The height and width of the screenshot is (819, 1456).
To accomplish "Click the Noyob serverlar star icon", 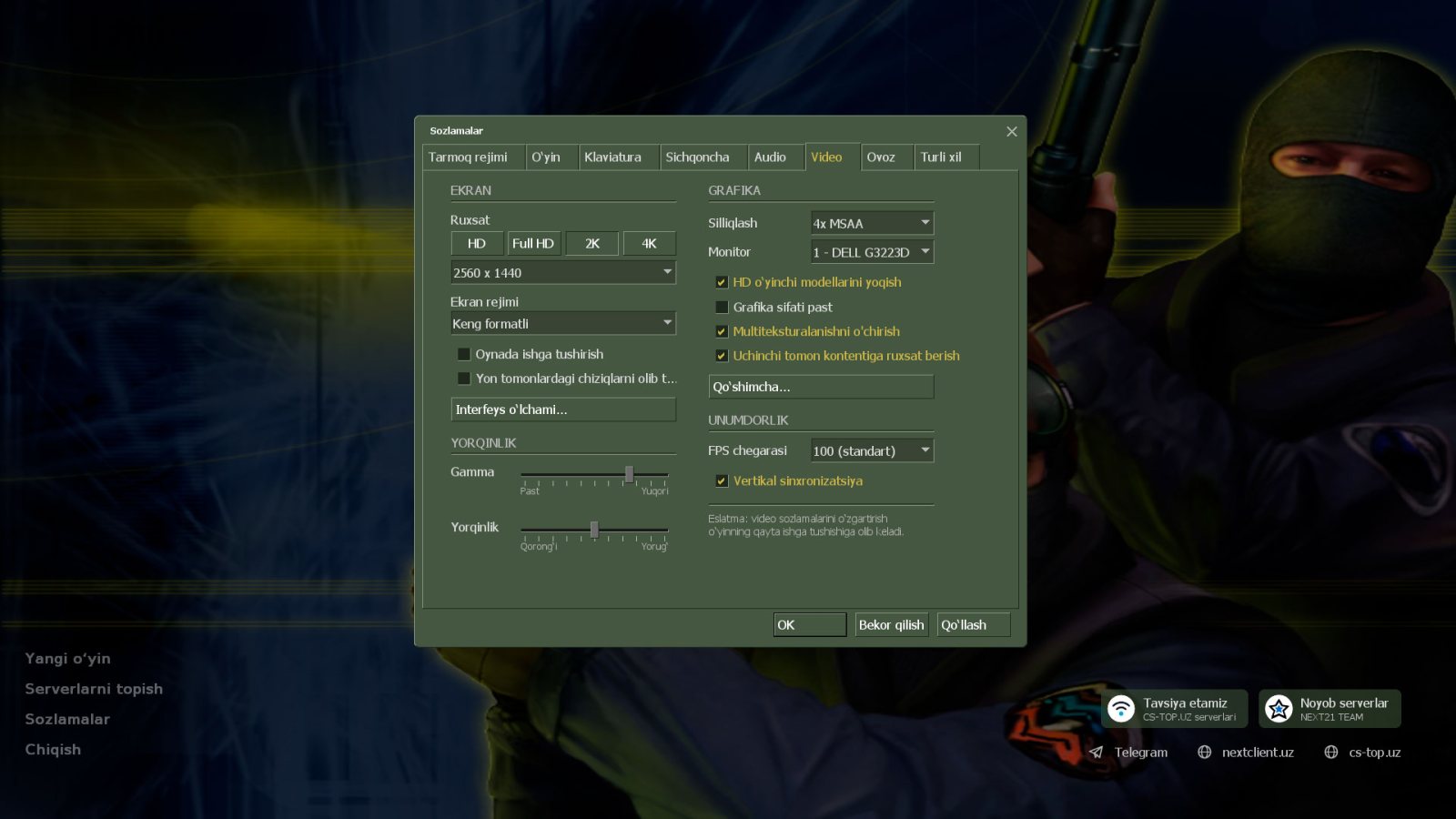I will point(1279,708).
